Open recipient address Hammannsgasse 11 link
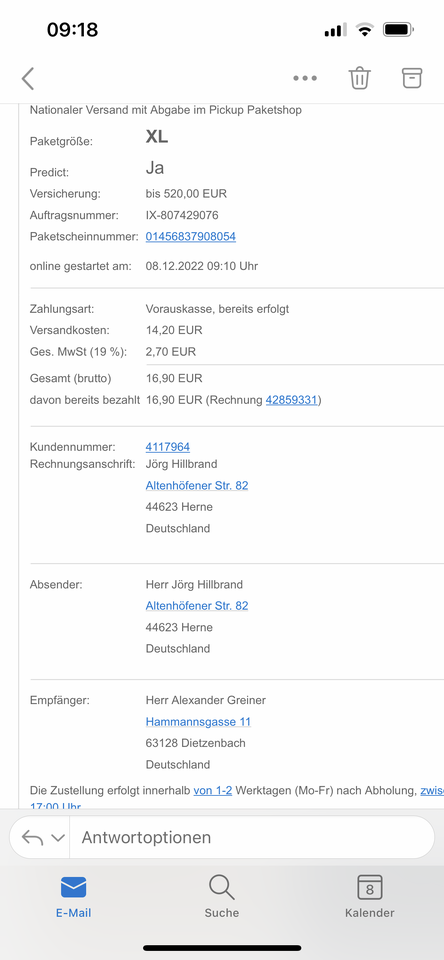444x960 pixels. pyautogui.click(x=198, y=722)
